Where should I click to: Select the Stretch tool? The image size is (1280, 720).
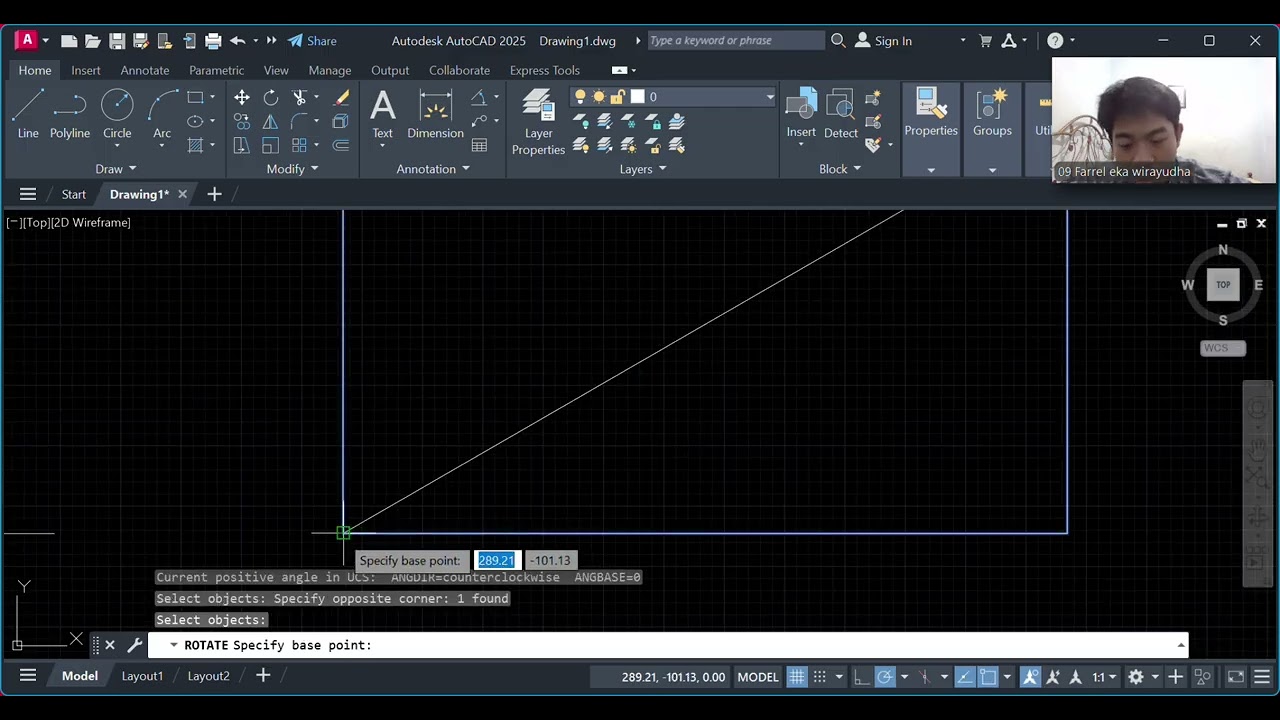242,145
